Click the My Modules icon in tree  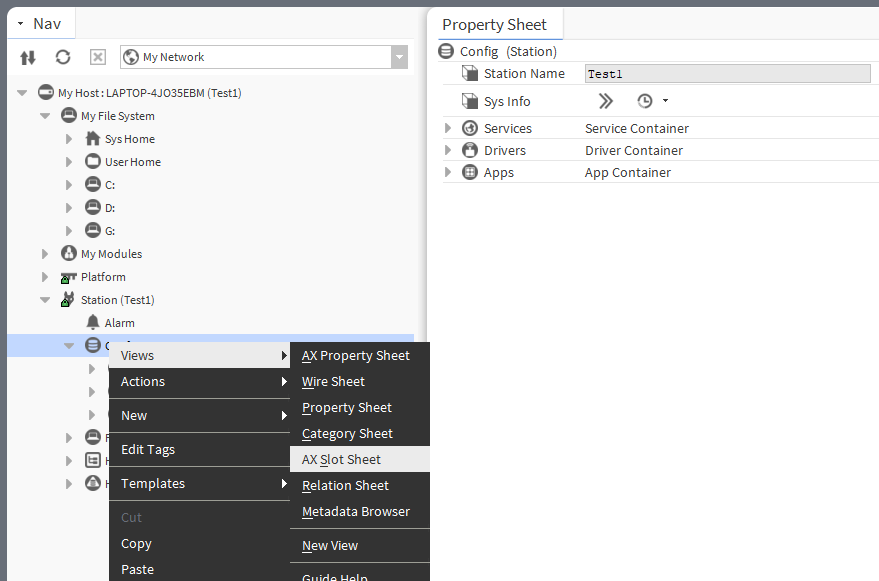pos(69,254)
